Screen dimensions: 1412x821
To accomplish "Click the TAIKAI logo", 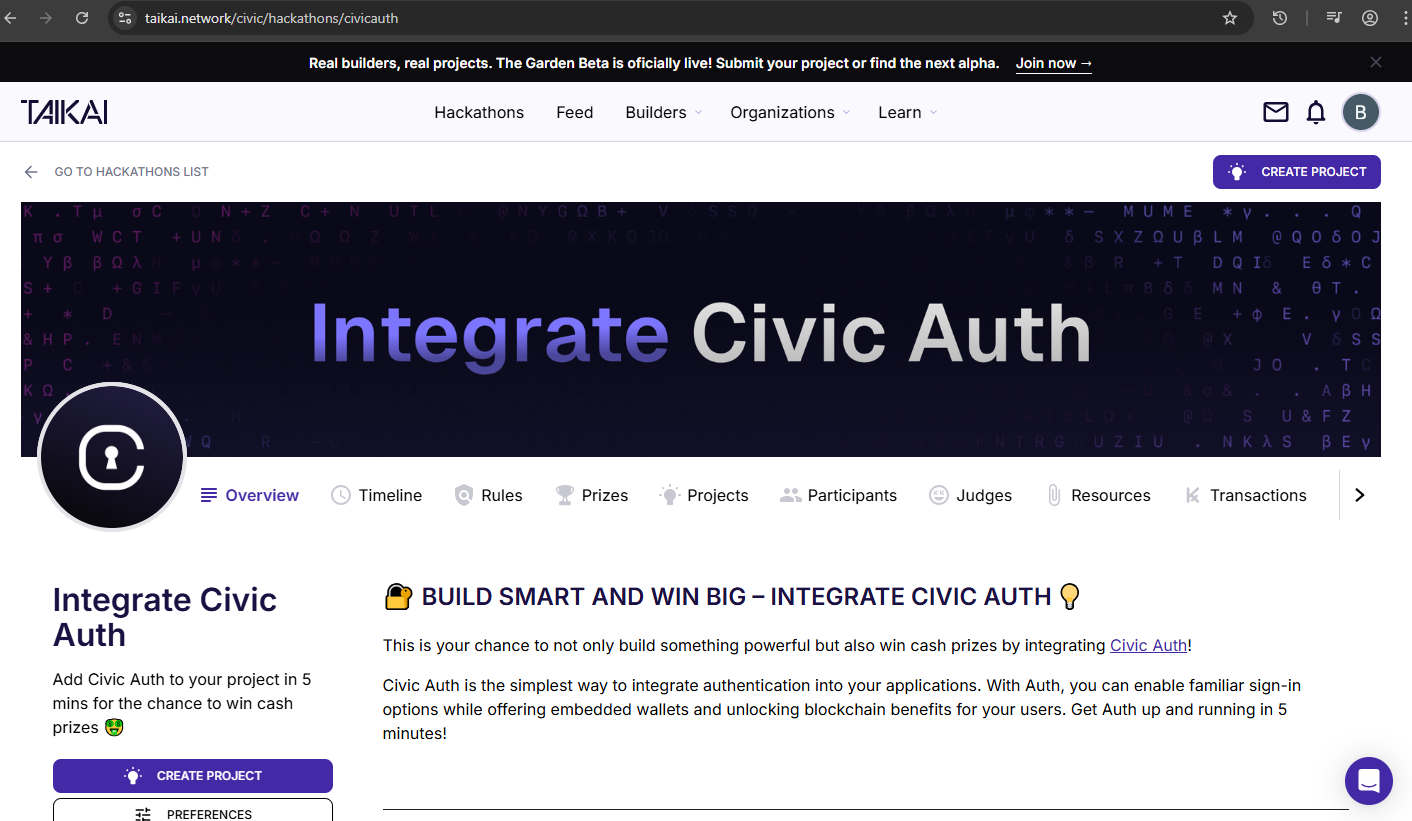I will [x=64, y=112].
